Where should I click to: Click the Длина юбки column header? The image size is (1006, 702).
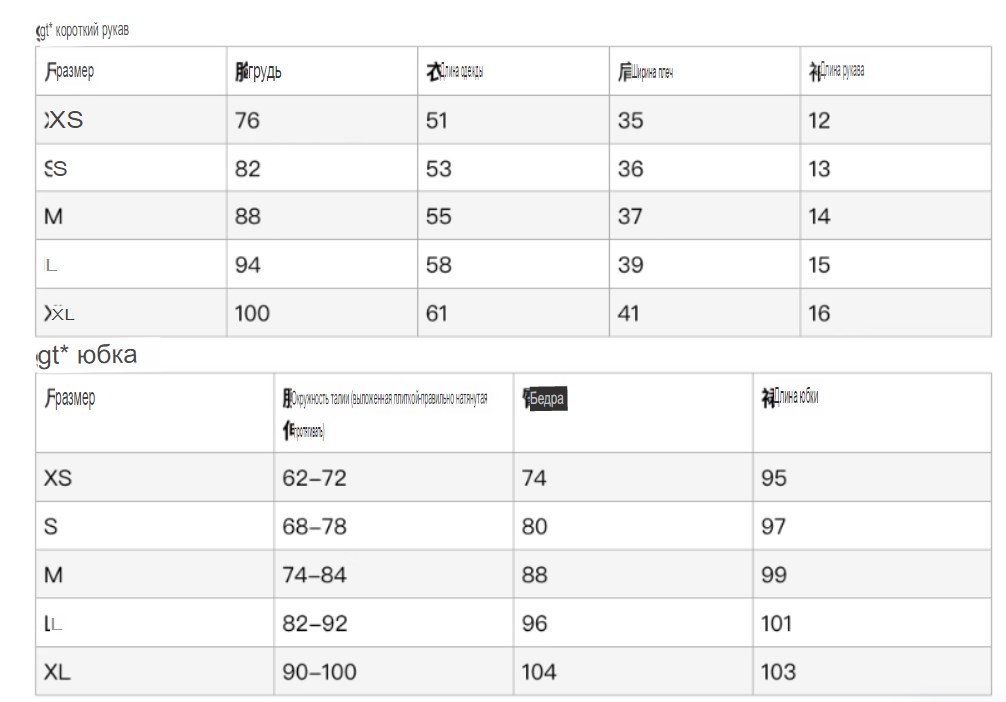coord(790,398)
